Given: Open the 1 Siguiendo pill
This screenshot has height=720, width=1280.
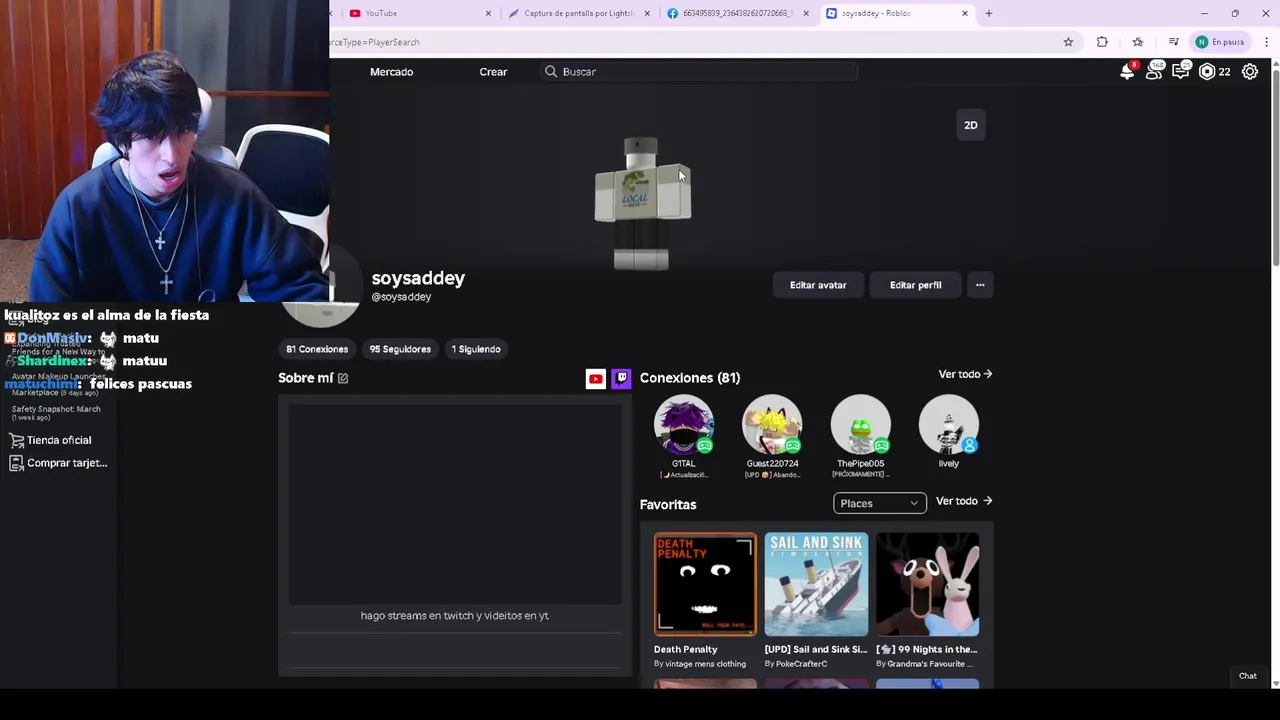Looking at the screenshot, I should coord(476,349).
